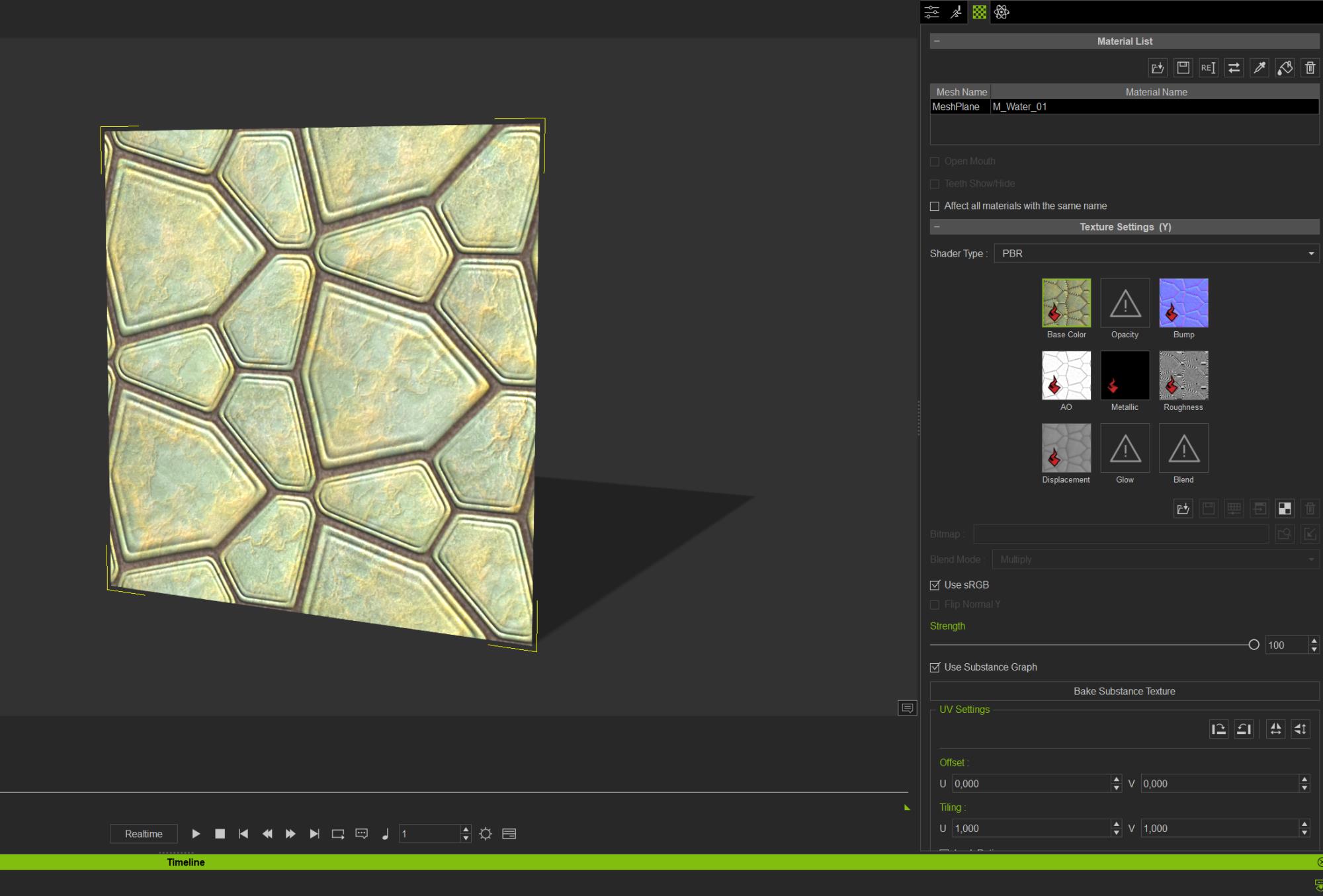
Task: Select the MeshPlane M_Water_01 row
Action: pos(1124,106)
